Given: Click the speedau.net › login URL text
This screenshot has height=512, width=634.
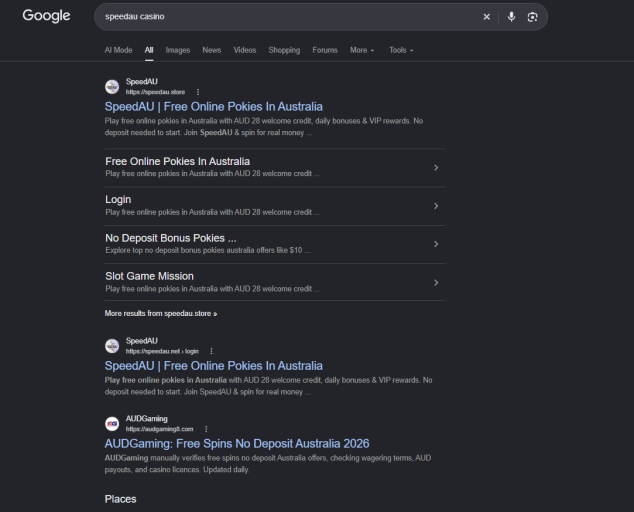Looking at the screenshot, I should [x=162, y=351].
